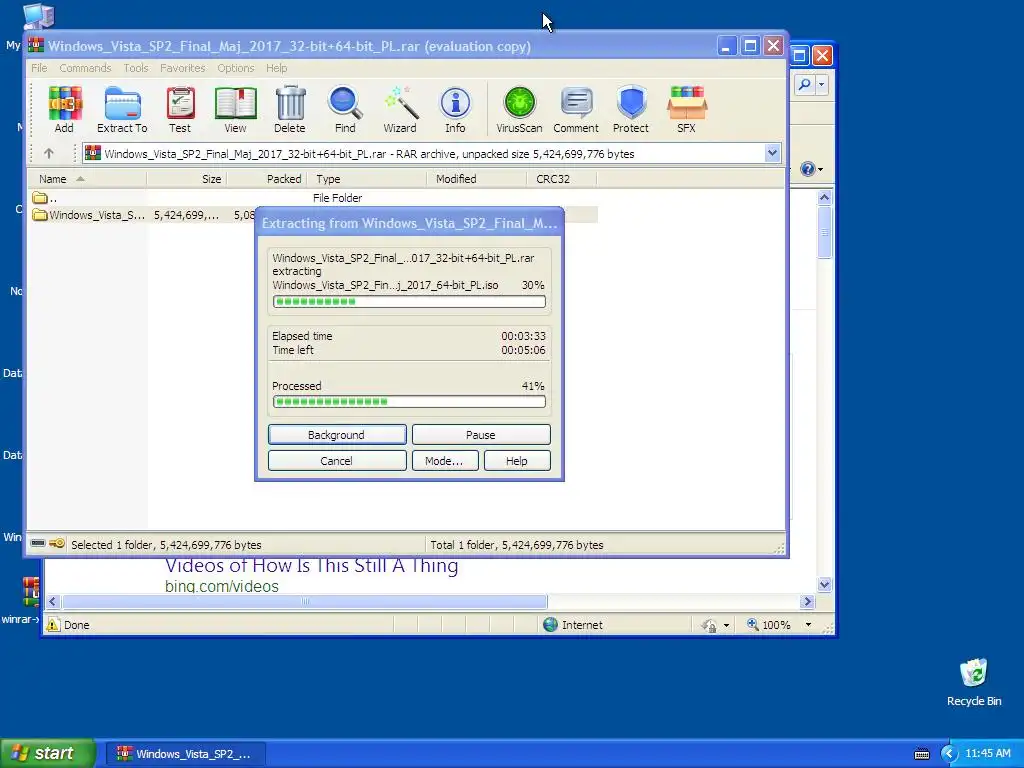Open the Help menu in WinRAR
This screenshot has height=768, width=1024.
coord(276,68)
